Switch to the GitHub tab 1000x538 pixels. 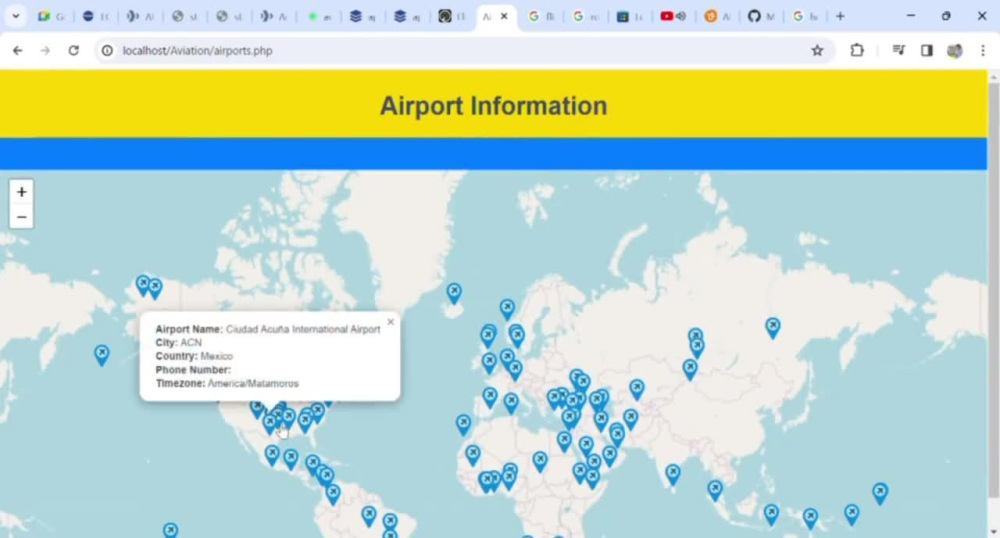click(x=761, y=16)
